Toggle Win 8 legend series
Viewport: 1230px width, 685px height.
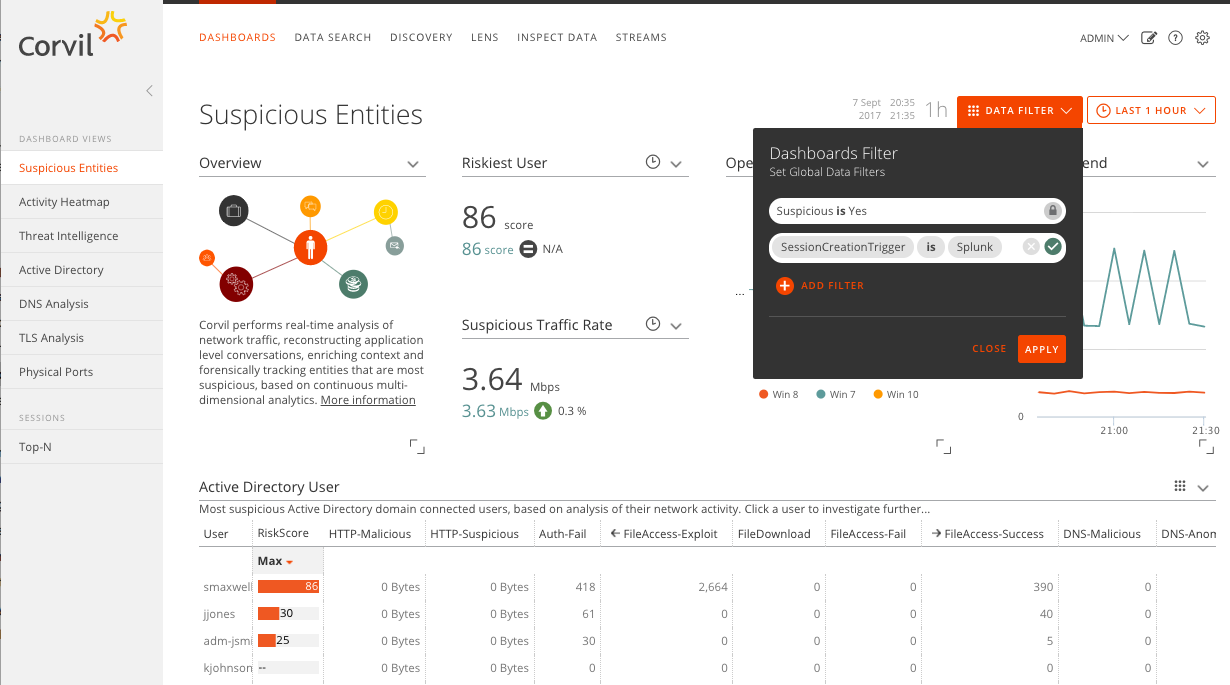(779, 394)
